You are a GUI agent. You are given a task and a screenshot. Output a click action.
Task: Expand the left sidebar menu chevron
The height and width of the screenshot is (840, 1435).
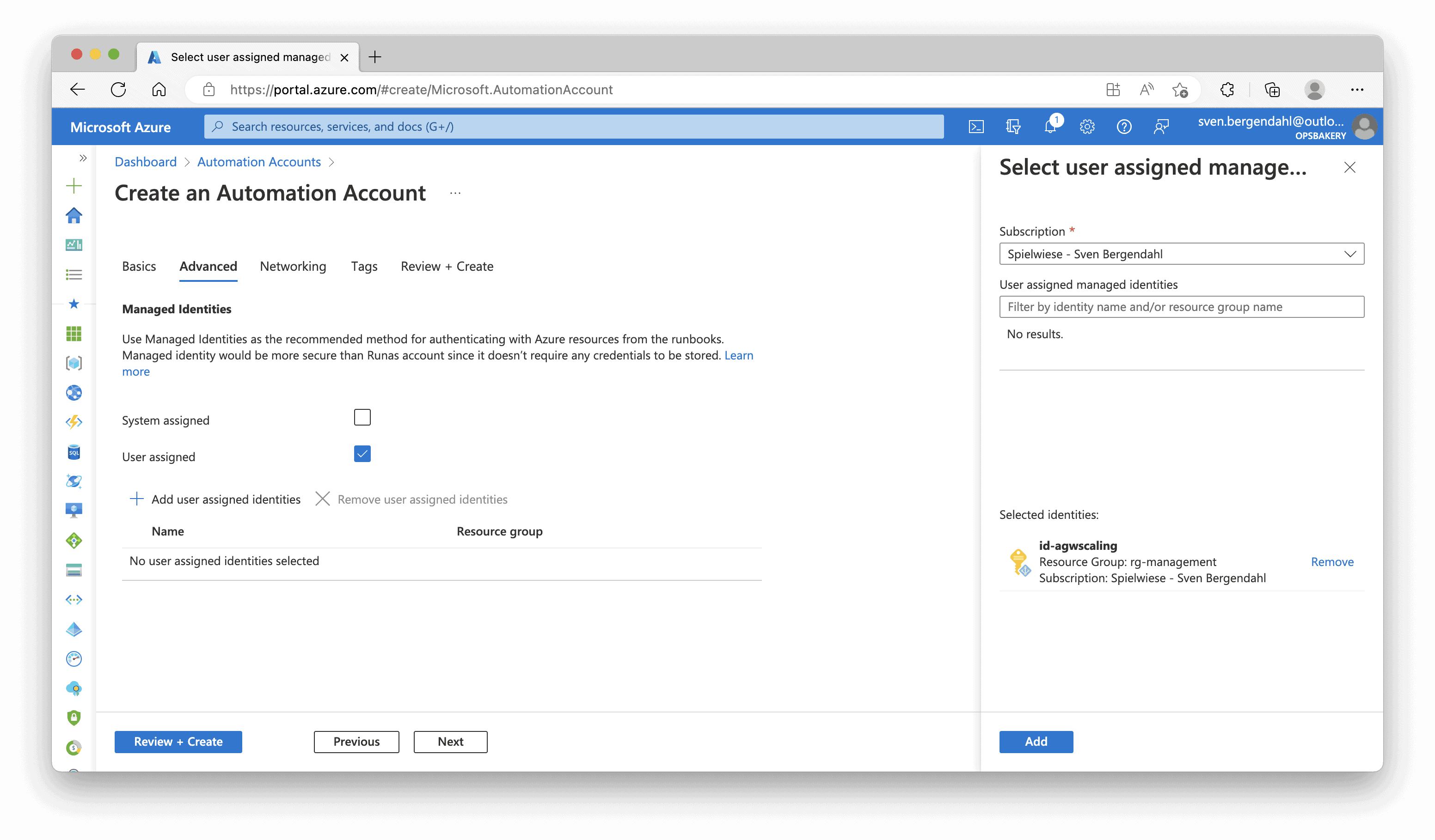(83, 158)
